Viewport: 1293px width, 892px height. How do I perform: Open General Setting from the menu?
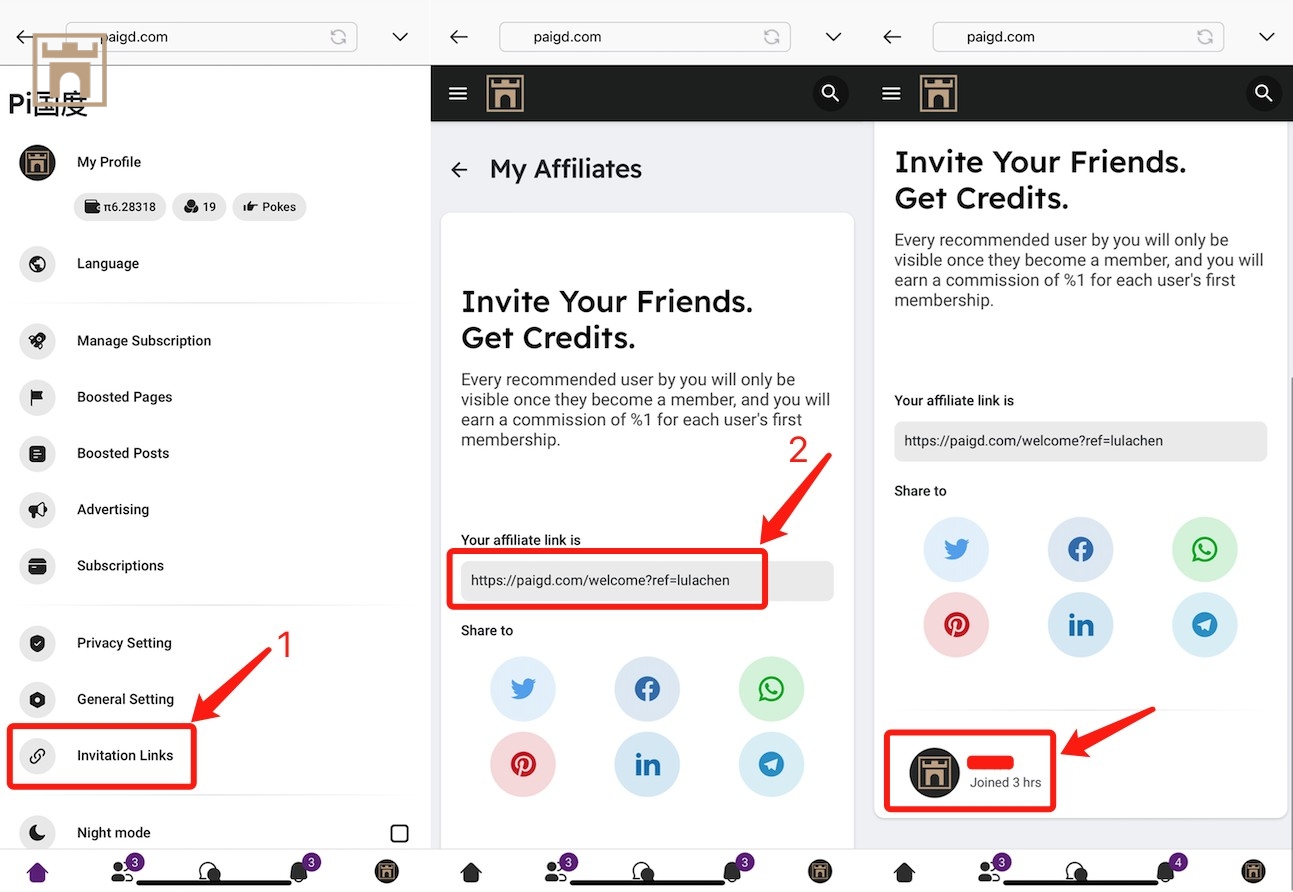[125, 699]
